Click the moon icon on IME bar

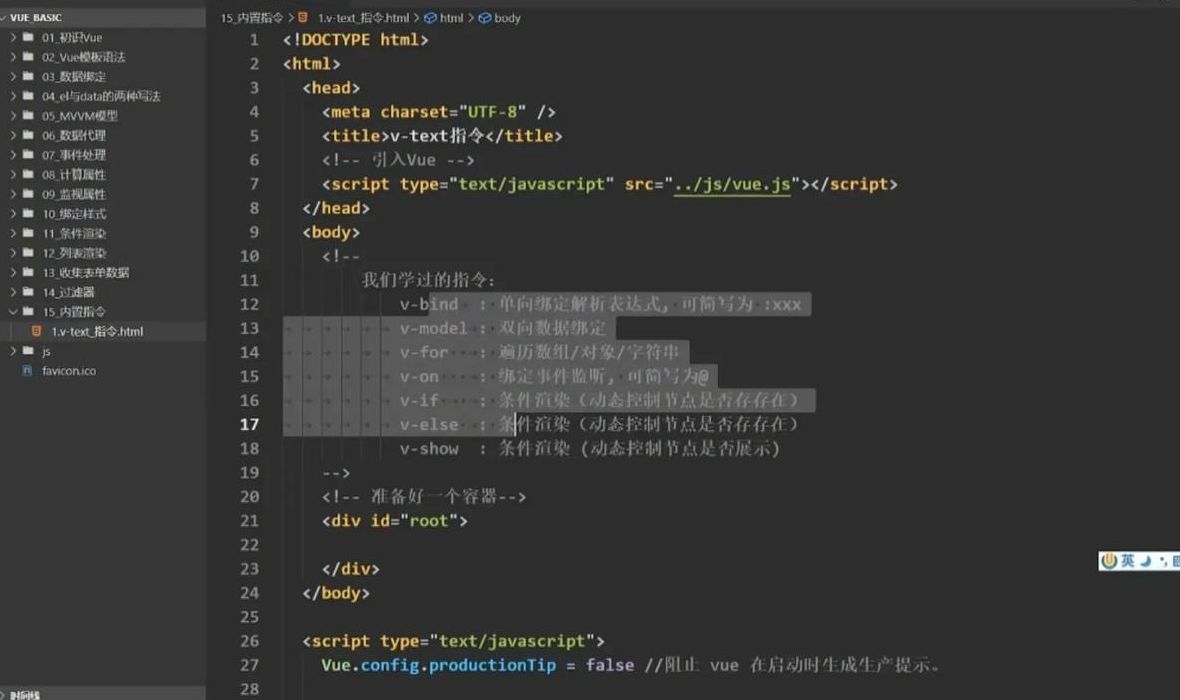(1145, 561)
